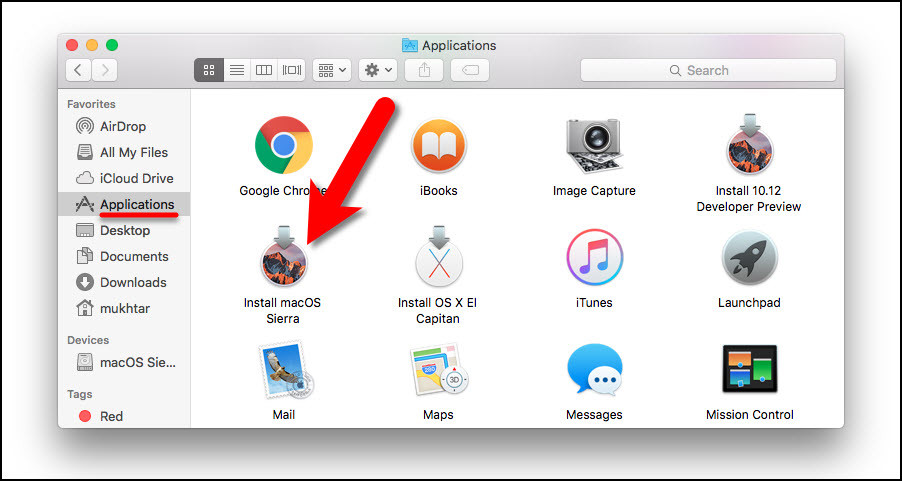Select the iBooks application icon
This screenshot has width=902, height=481.
coord(438,146)
